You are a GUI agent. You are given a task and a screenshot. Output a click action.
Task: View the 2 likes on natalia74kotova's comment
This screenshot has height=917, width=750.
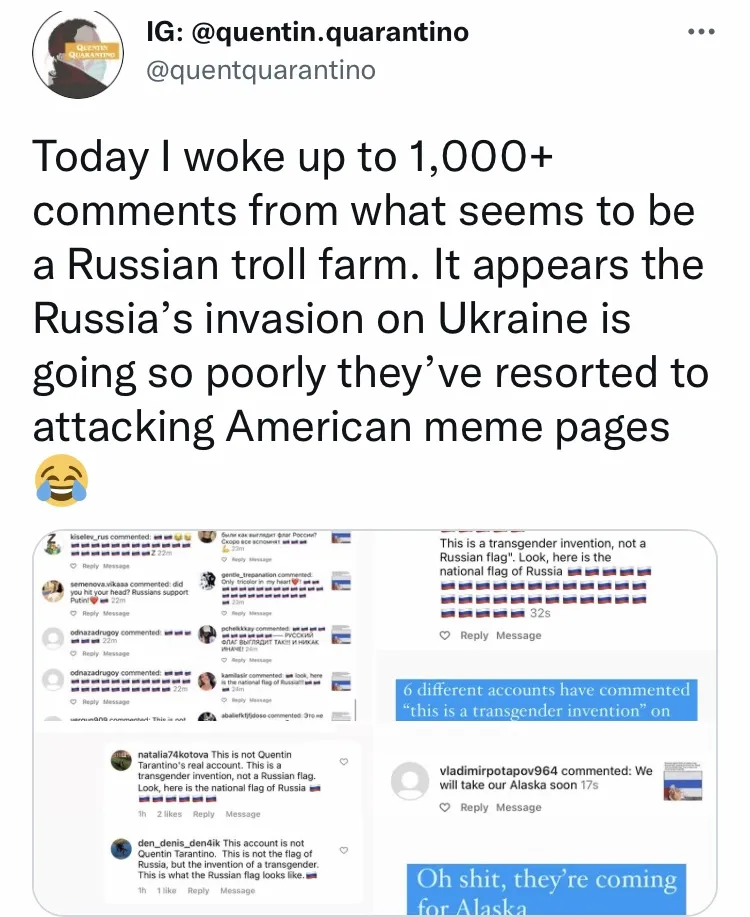pos(168,815)
